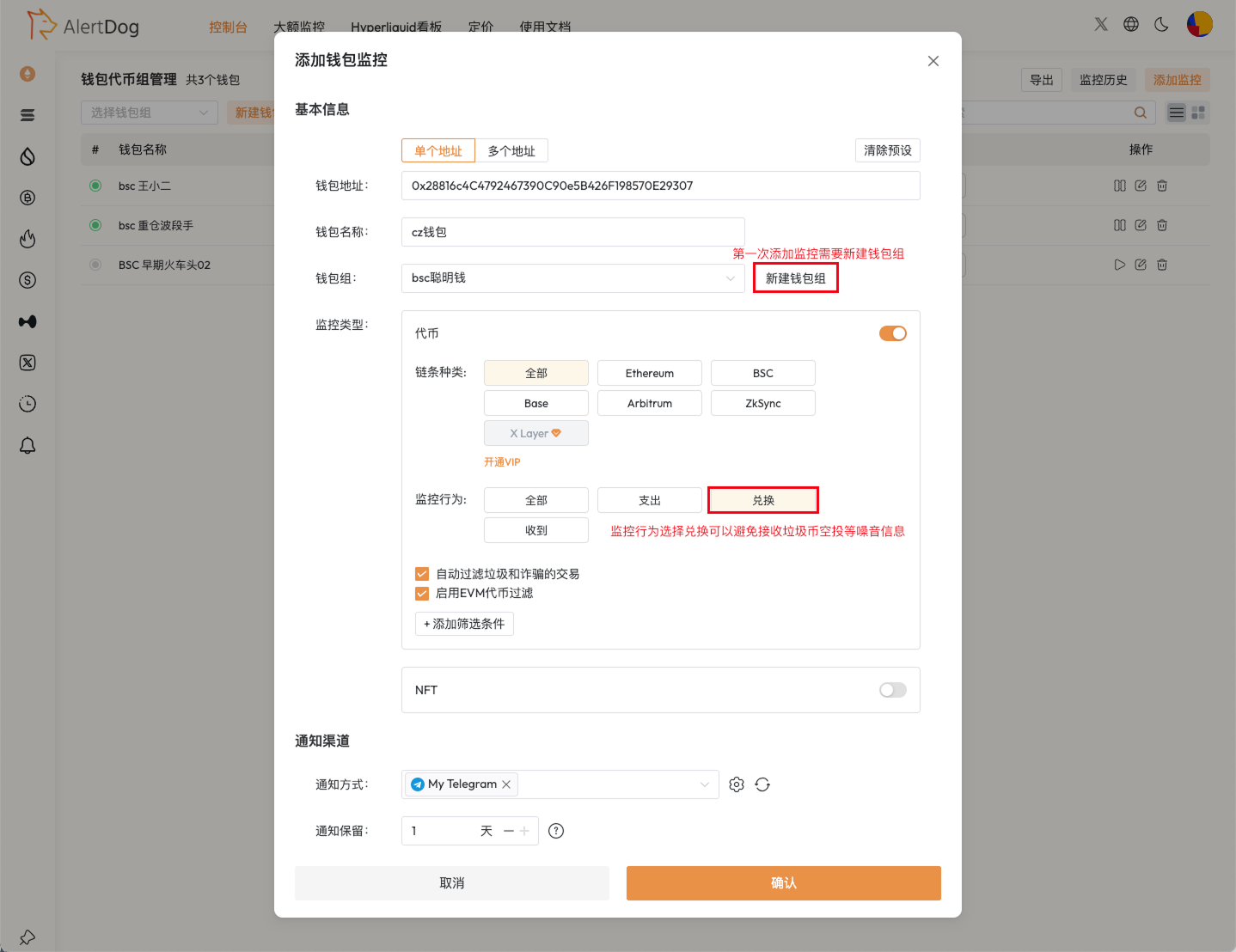Click the 新建钱包组 button in the dialog

(796, 278)
